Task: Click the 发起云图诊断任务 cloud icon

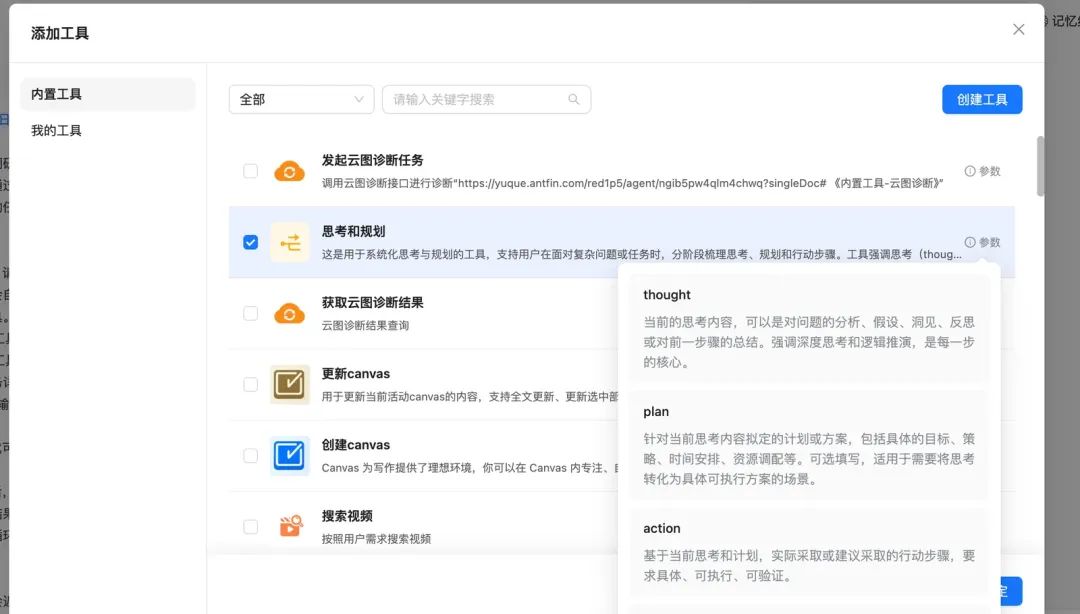Action: pyautogui.click(x=290, y=170)
